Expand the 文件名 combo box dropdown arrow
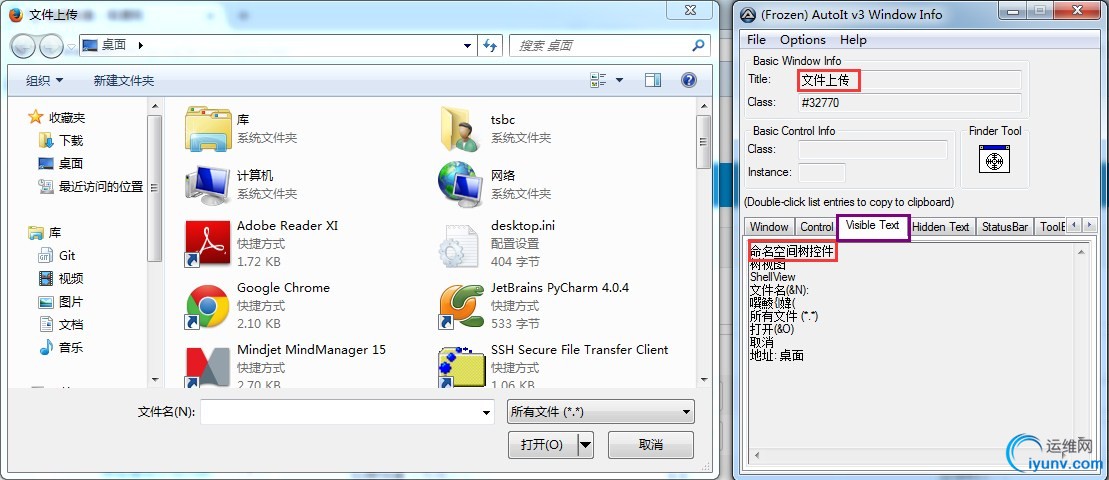 [486, 412]
